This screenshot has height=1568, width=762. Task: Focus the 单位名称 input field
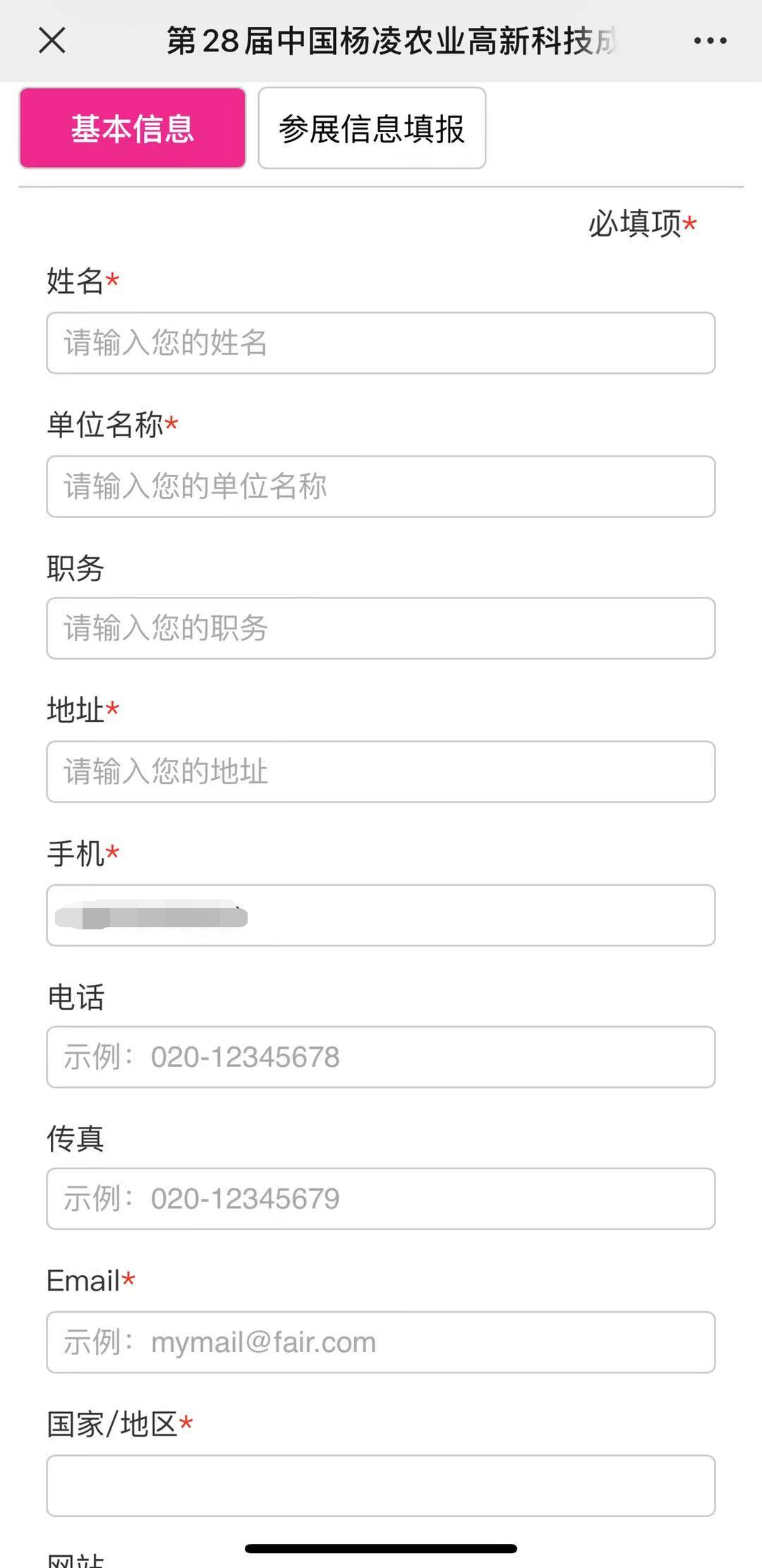pyautogui.click(x=381, y=486)
